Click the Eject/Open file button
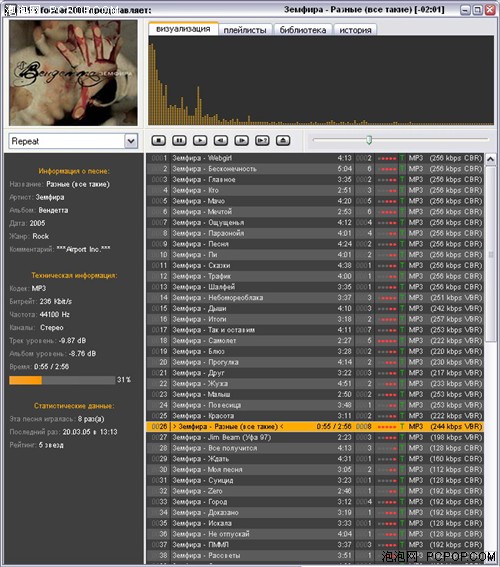The image size is (500, 567). [283, 140]
